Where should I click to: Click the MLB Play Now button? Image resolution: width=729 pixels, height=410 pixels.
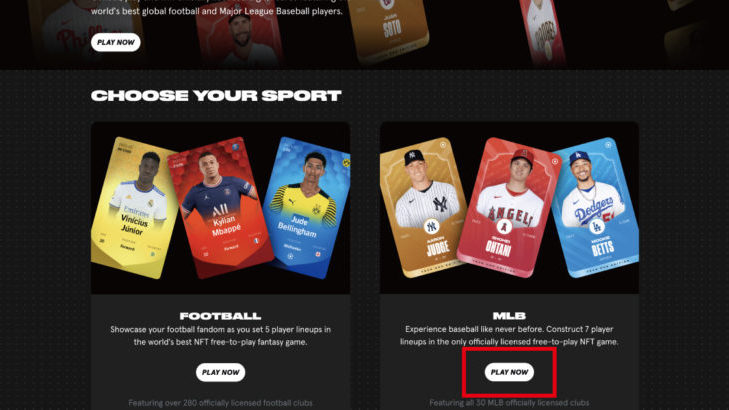(509, 372)
